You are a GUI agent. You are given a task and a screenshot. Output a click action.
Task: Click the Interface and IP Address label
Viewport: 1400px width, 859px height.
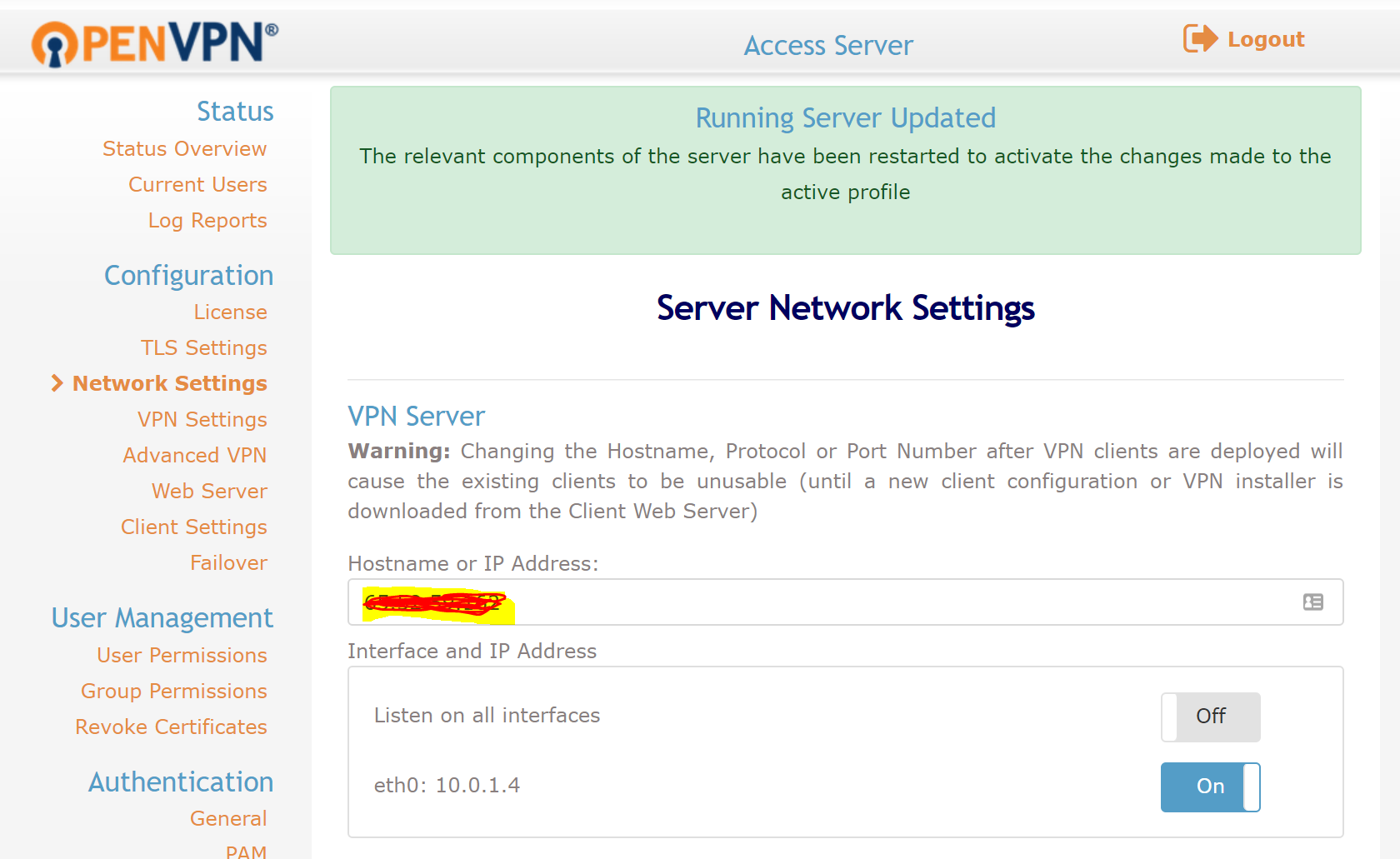coord(472,651)
